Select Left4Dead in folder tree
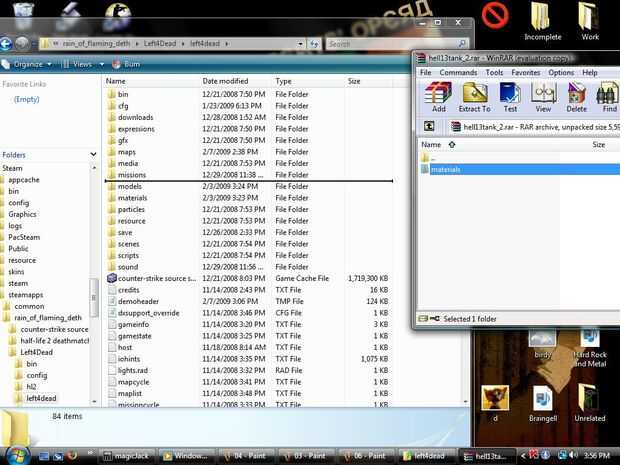The width and height of the screenshot is (620, 465). [x=36, y=352]
